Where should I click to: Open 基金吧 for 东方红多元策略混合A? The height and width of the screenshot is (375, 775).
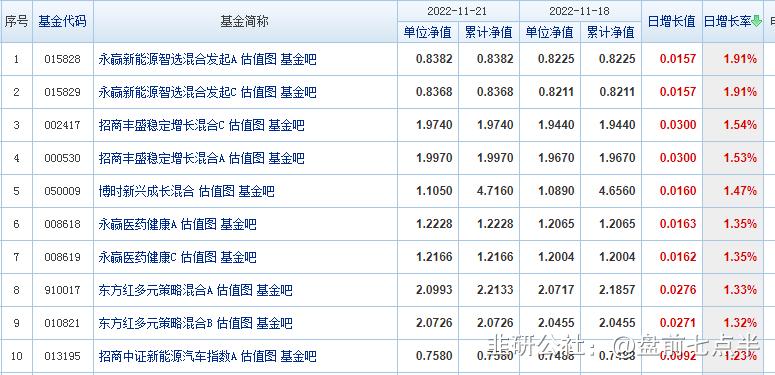pyautogui.click(x=274, y=290)
